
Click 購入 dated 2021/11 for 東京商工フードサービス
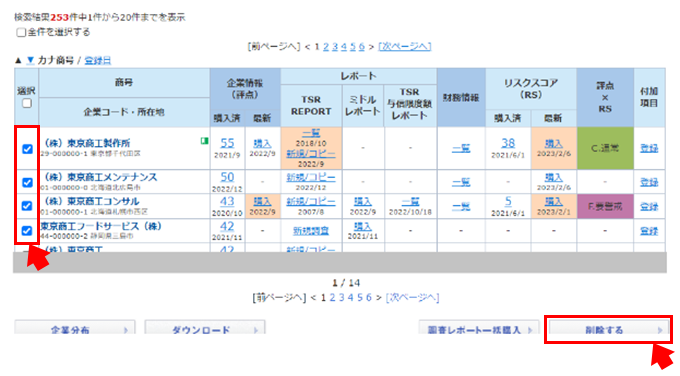click(363, 226)
